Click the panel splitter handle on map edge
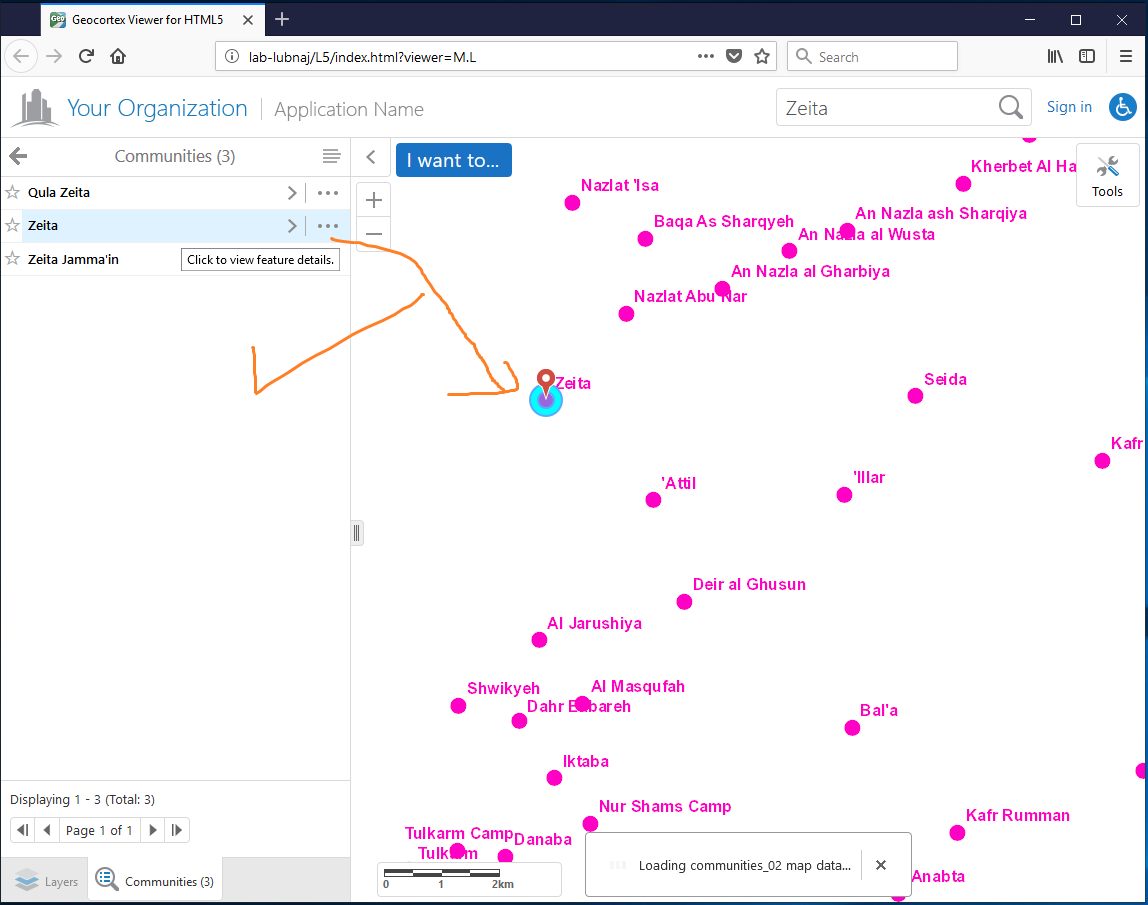Viewport: 1148px width, 905px height. pos(357,532)
